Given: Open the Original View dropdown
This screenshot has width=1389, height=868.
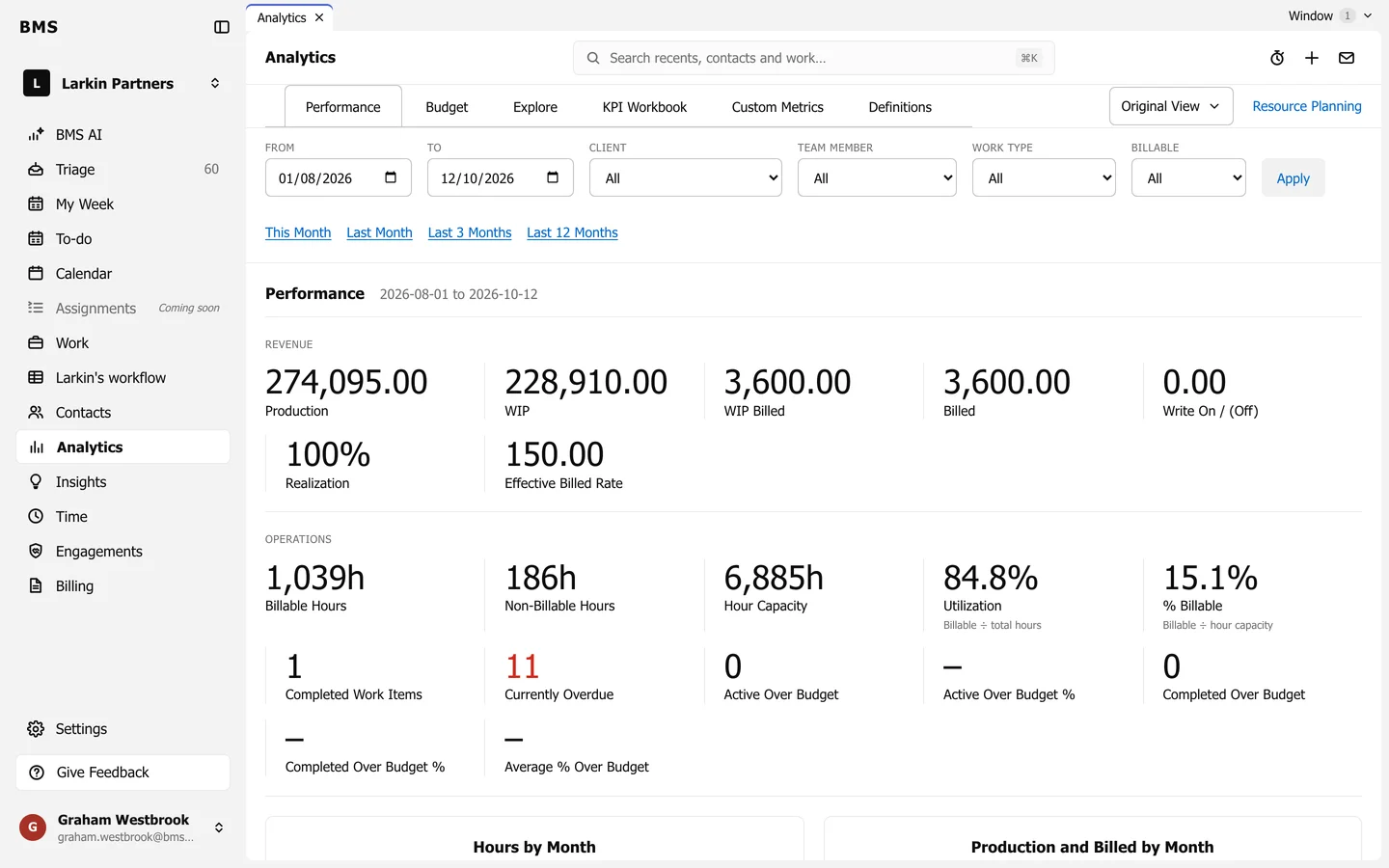Looking at the screenshot, I should 1171,106.
